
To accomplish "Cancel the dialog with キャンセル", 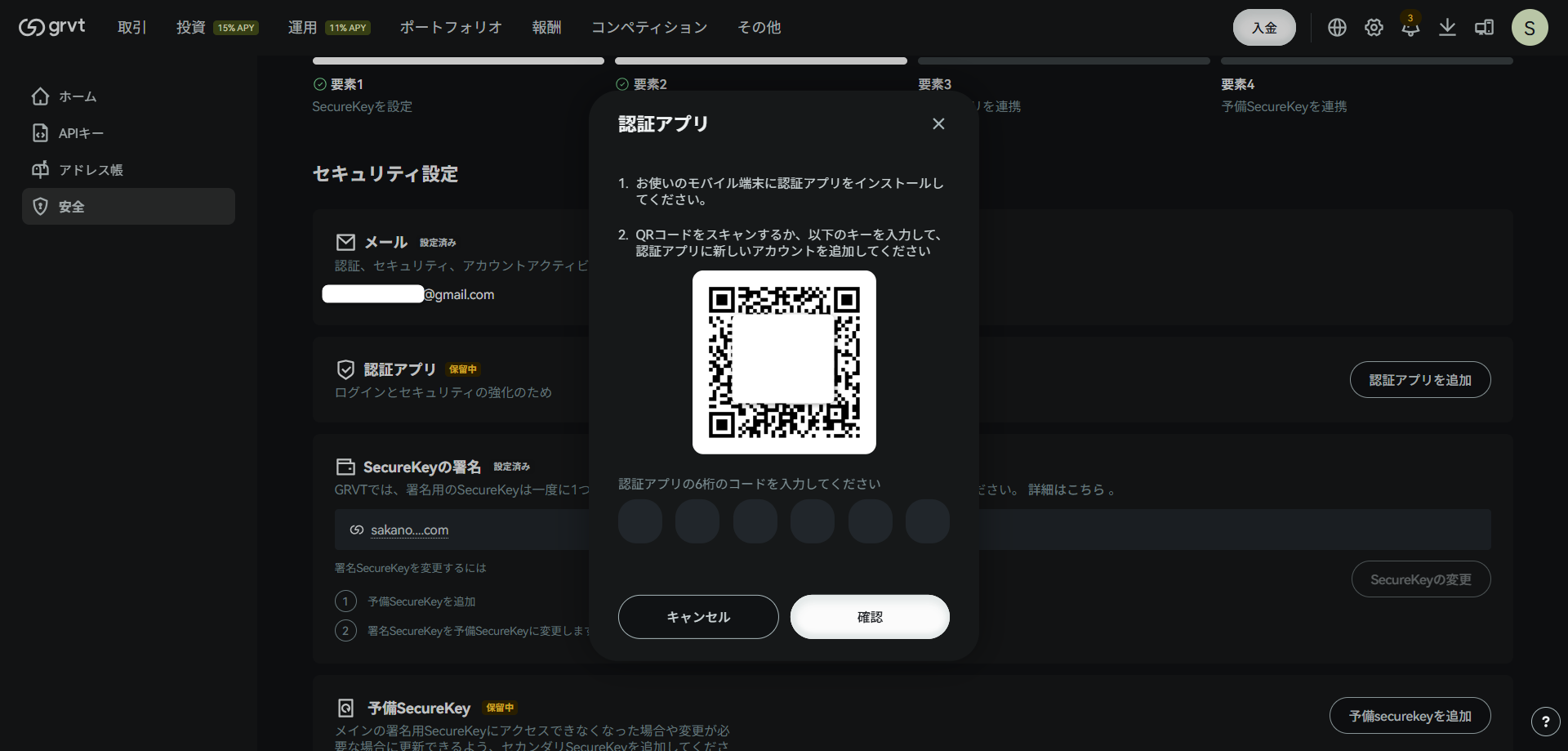I will click(697, 617).
